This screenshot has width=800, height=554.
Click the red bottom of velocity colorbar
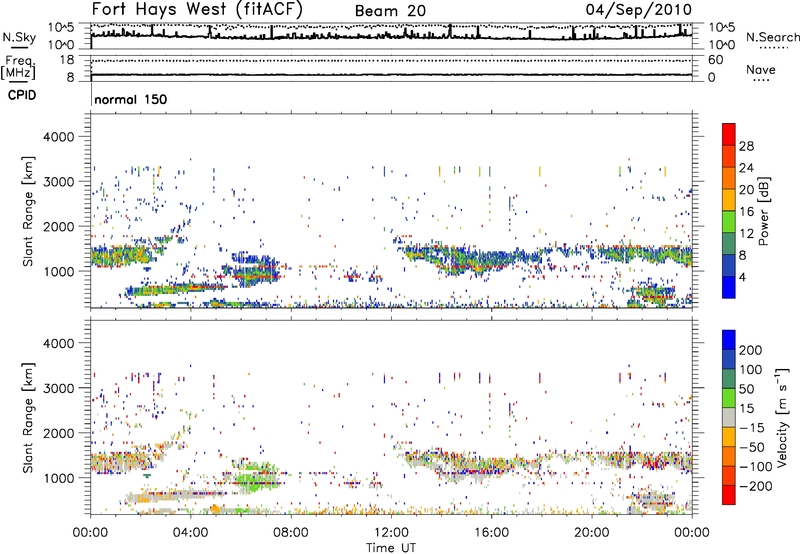[x=729, y=495]
